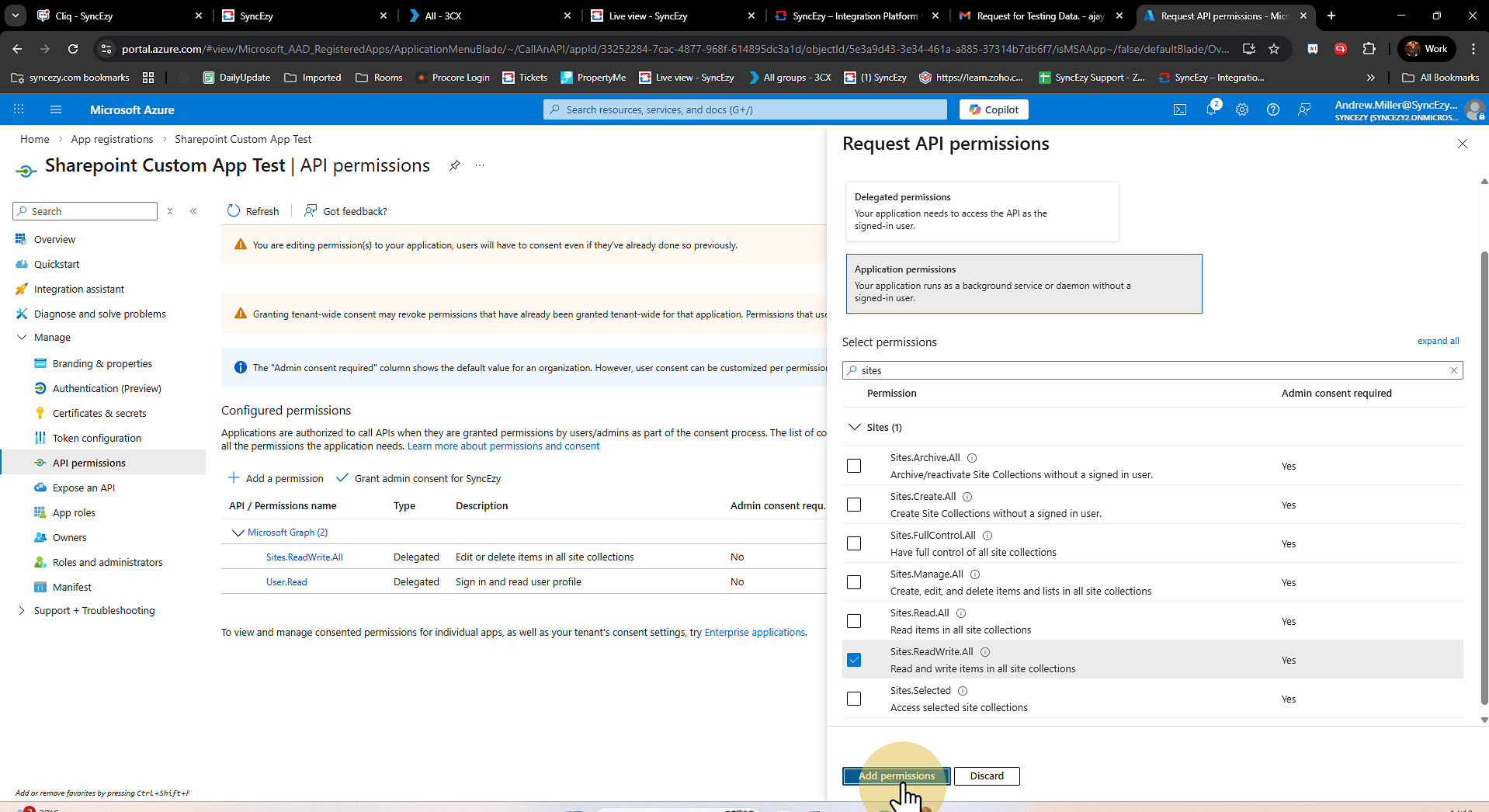
Task: Click info icon next to Sites.FullControl.All
Action: pyautogui.click(x=987, y=536)
